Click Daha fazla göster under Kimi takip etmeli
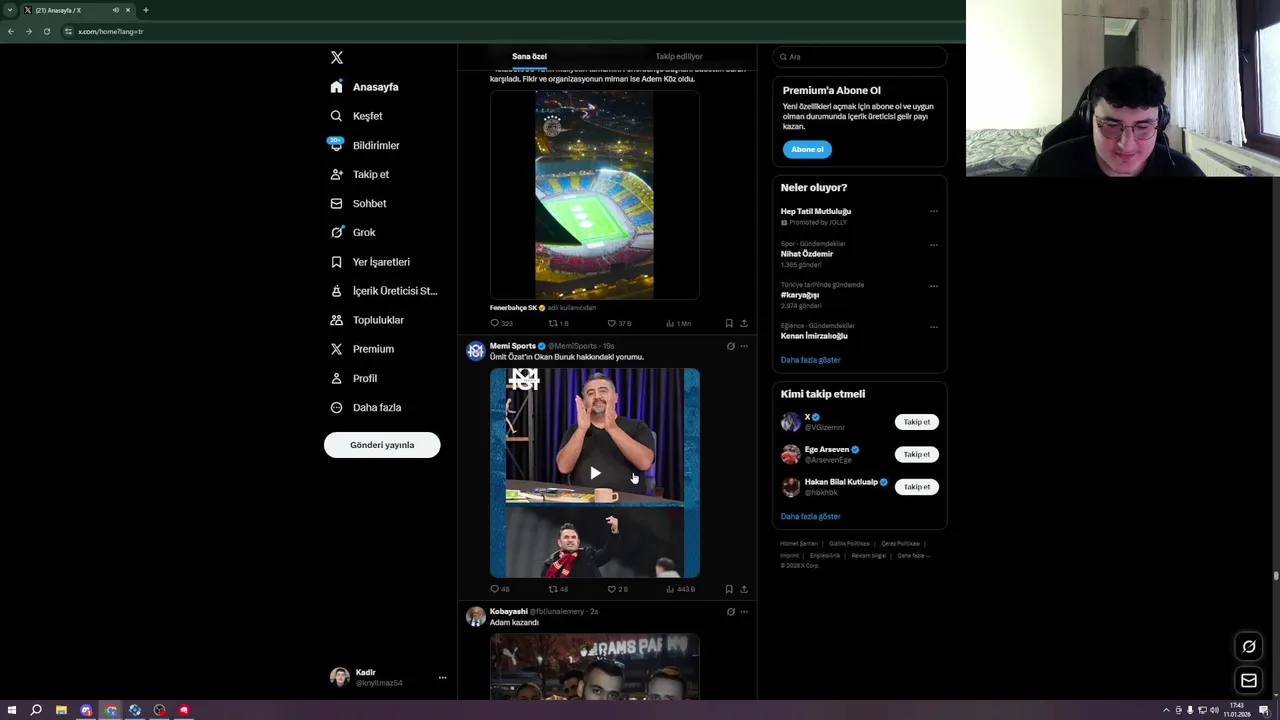The height and width of the screenshot is (720, 1280). 811,517
